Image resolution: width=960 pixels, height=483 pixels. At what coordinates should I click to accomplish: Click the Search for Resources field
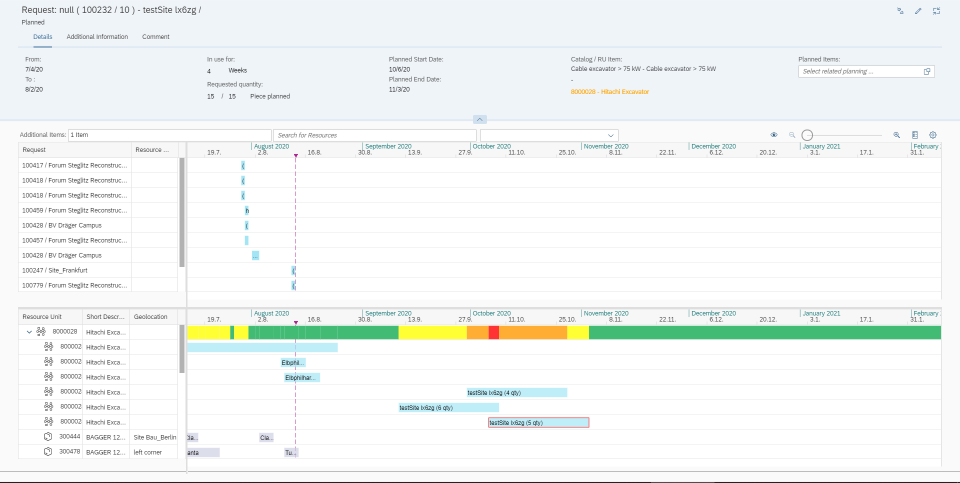[x=375, y=135]
